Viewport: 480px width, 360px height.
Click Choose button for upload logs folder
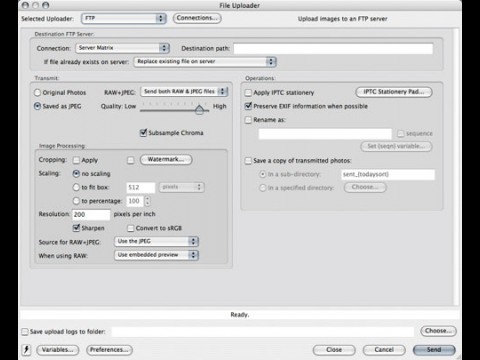tap(438, 331)
